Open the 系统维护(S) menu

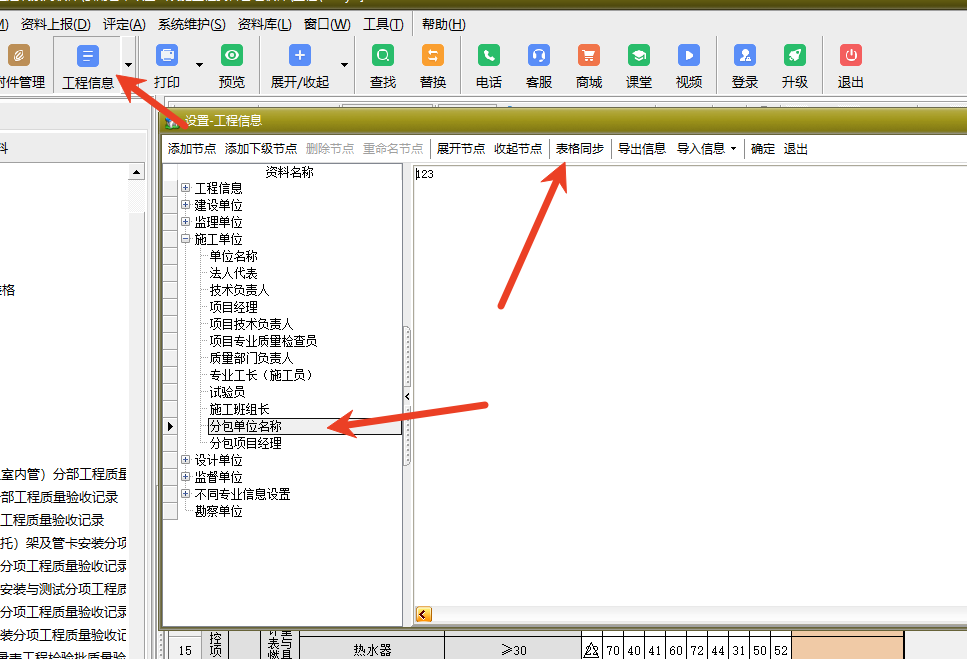192,25
